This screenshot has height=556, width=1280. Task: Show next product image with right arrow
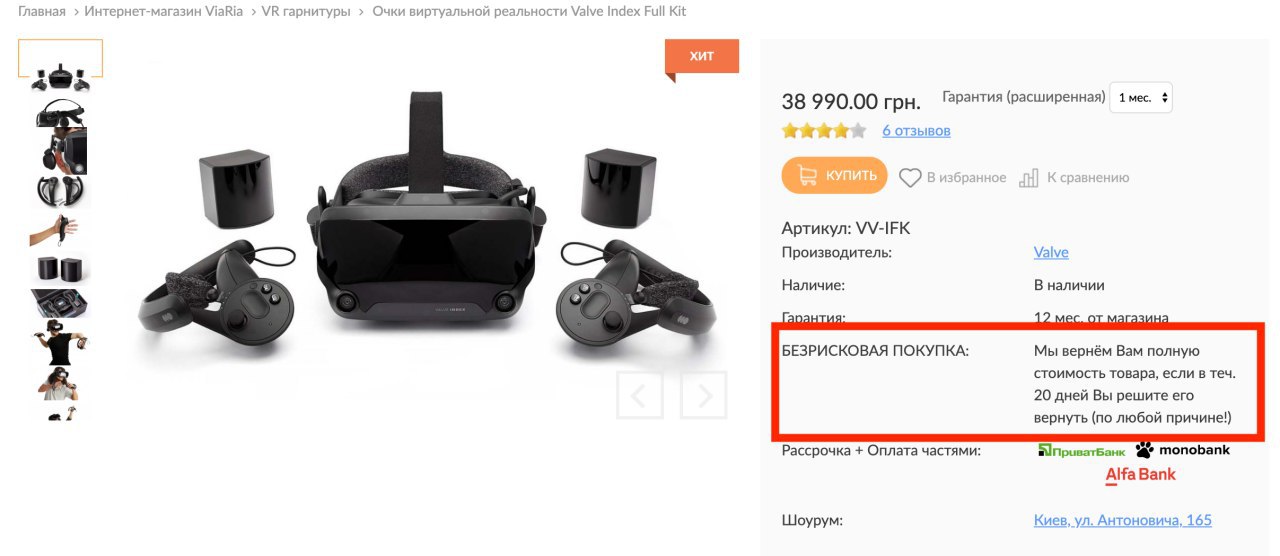(x=703, y=395)
